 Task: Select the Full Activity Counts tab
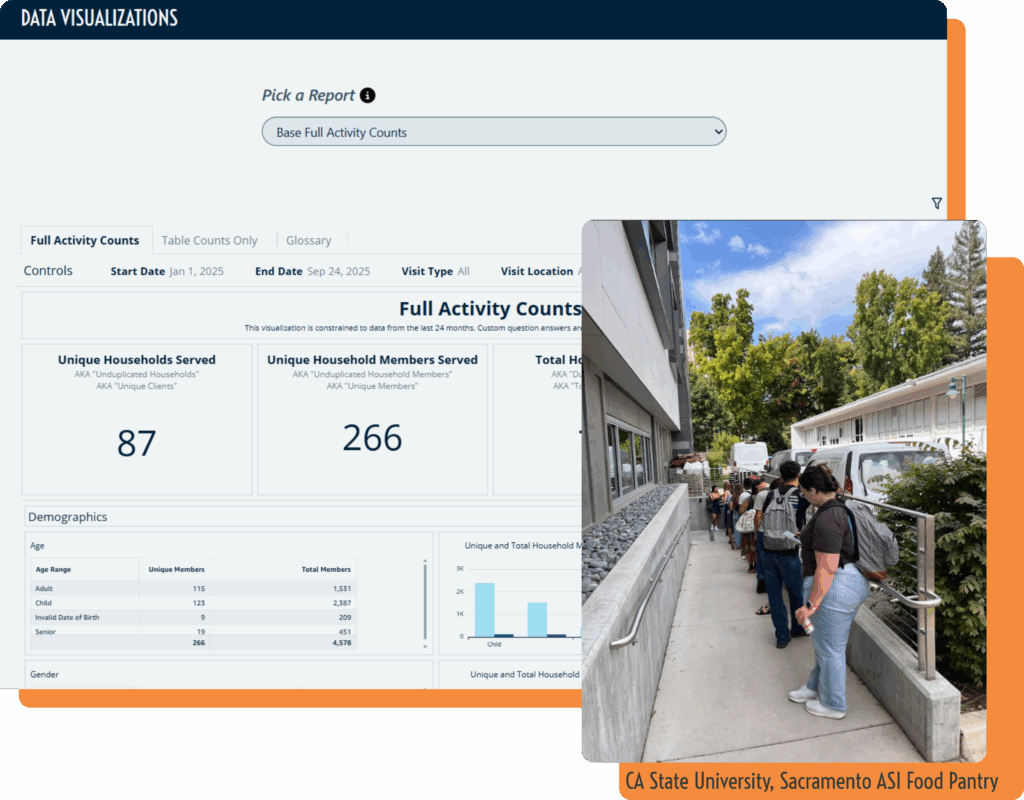(85, 240)
